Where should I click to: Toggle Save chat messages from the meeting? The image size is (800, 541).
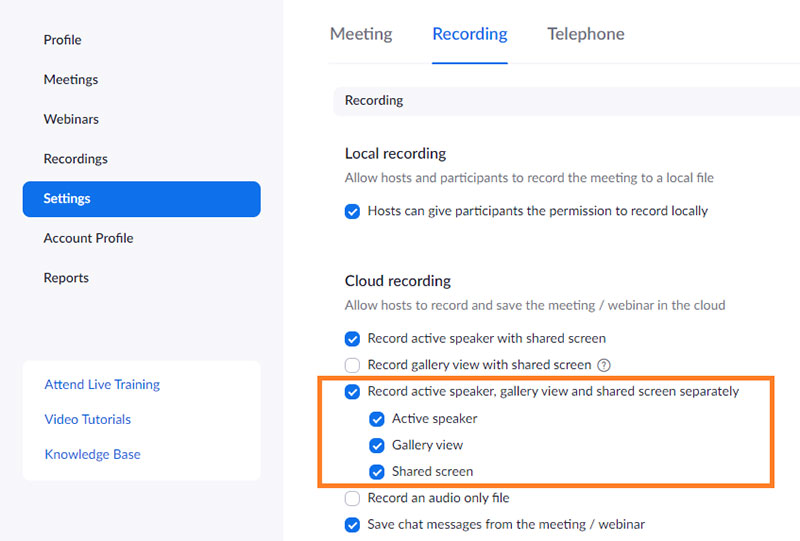pos(352,525)
